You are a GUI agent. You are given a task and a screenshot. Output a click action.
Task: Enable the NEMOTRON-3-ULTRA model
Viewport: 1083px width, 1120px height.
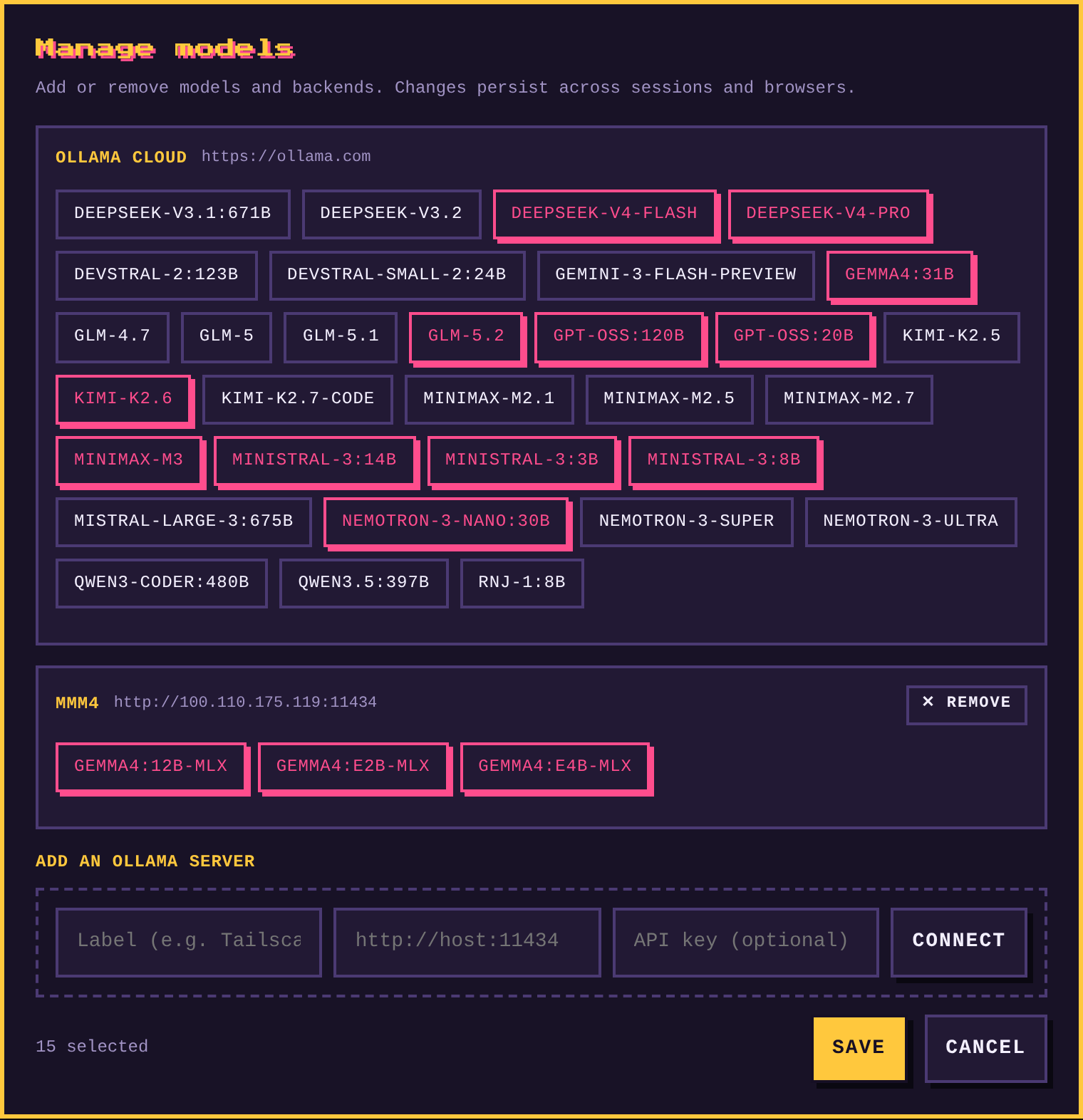pos(911,522)
